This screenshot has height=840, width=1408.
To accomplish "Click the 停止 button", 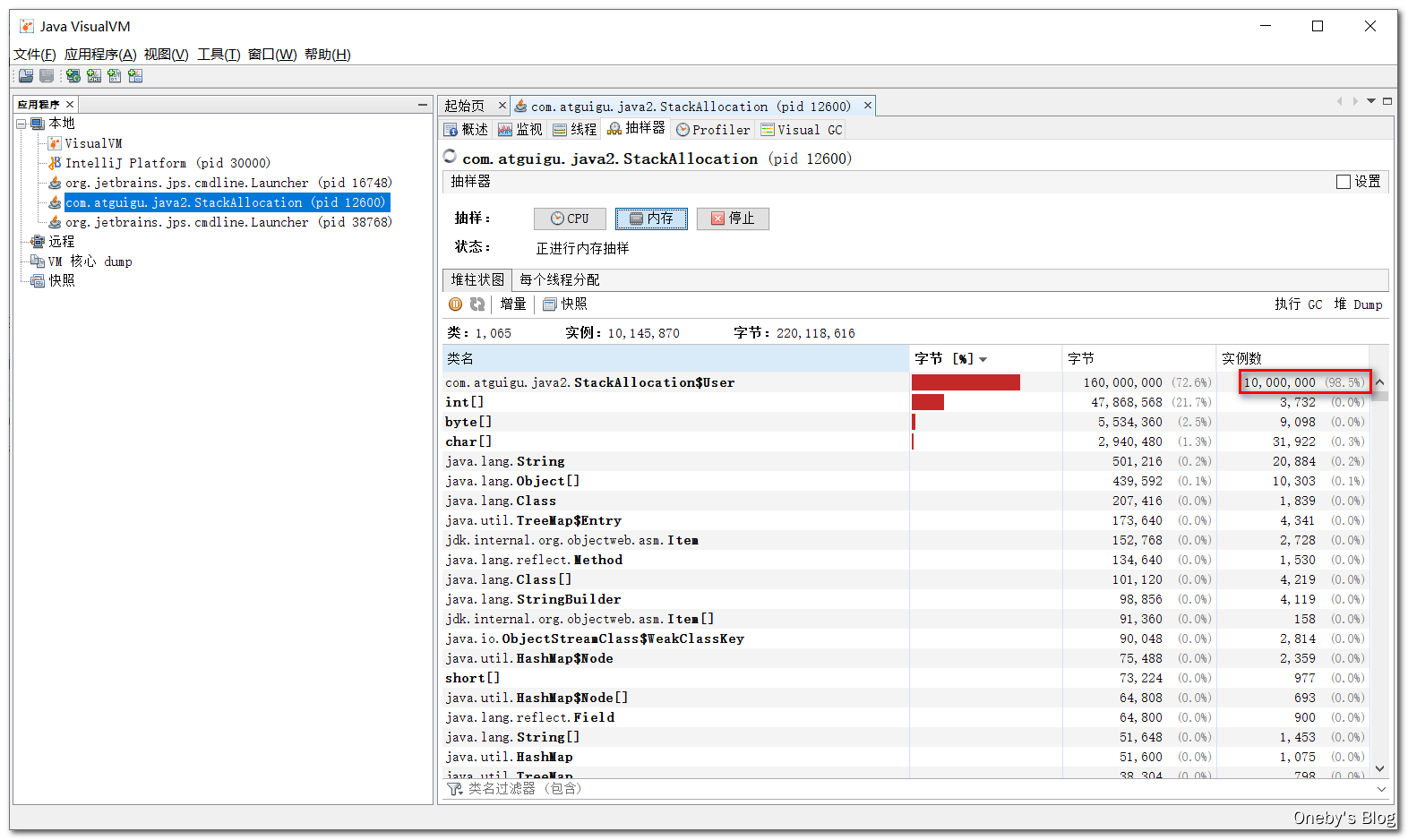I will coord(733,219).
